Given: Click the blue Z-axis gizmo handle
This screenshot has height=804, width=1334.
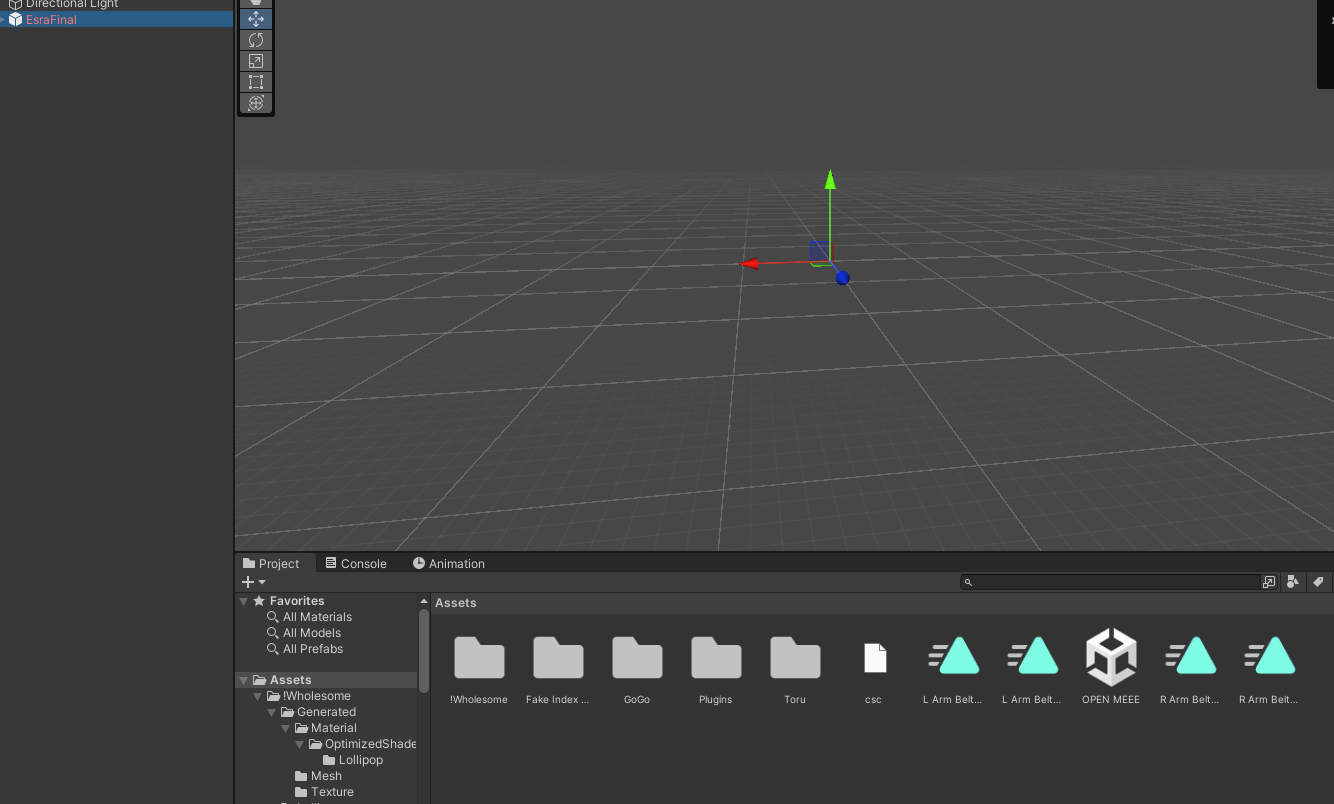Looking at the screenshot, I should pos(842,278).
